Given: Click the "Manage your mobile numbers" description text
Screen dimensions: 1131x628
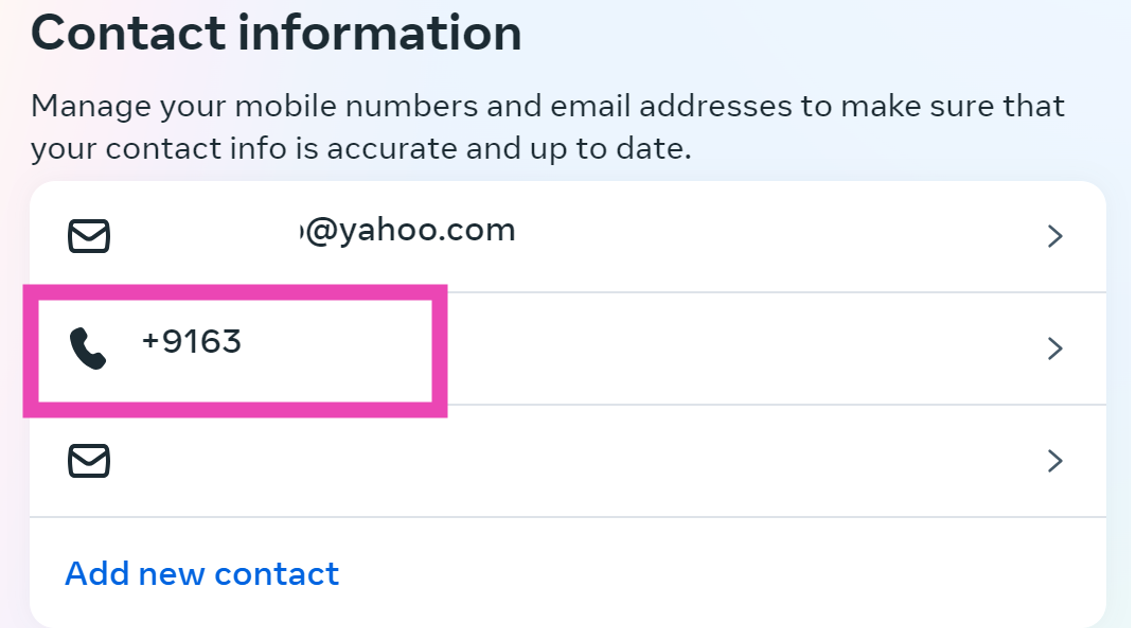Looking at the screenshot, I should (250, 105).
